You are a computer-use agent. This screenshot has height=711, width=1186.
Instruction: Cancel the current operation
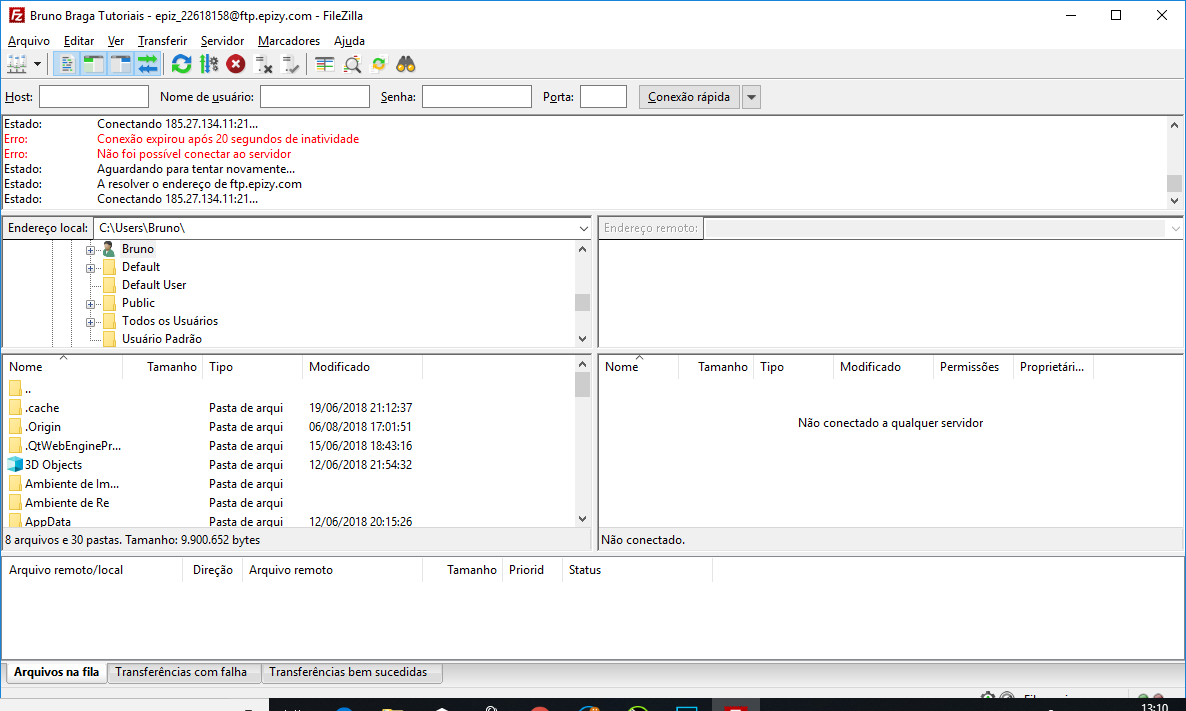236,63
